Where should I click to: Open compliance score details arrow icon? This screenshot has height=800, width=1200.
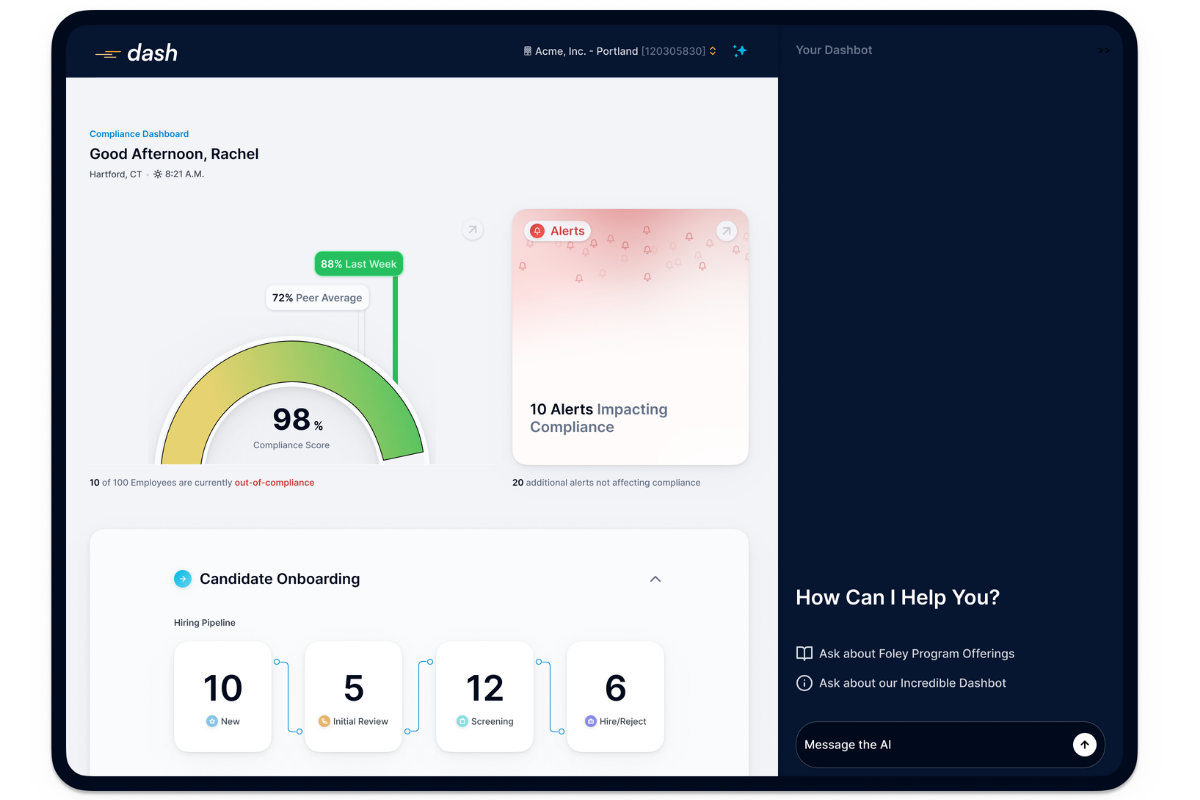tap(473, 230)
